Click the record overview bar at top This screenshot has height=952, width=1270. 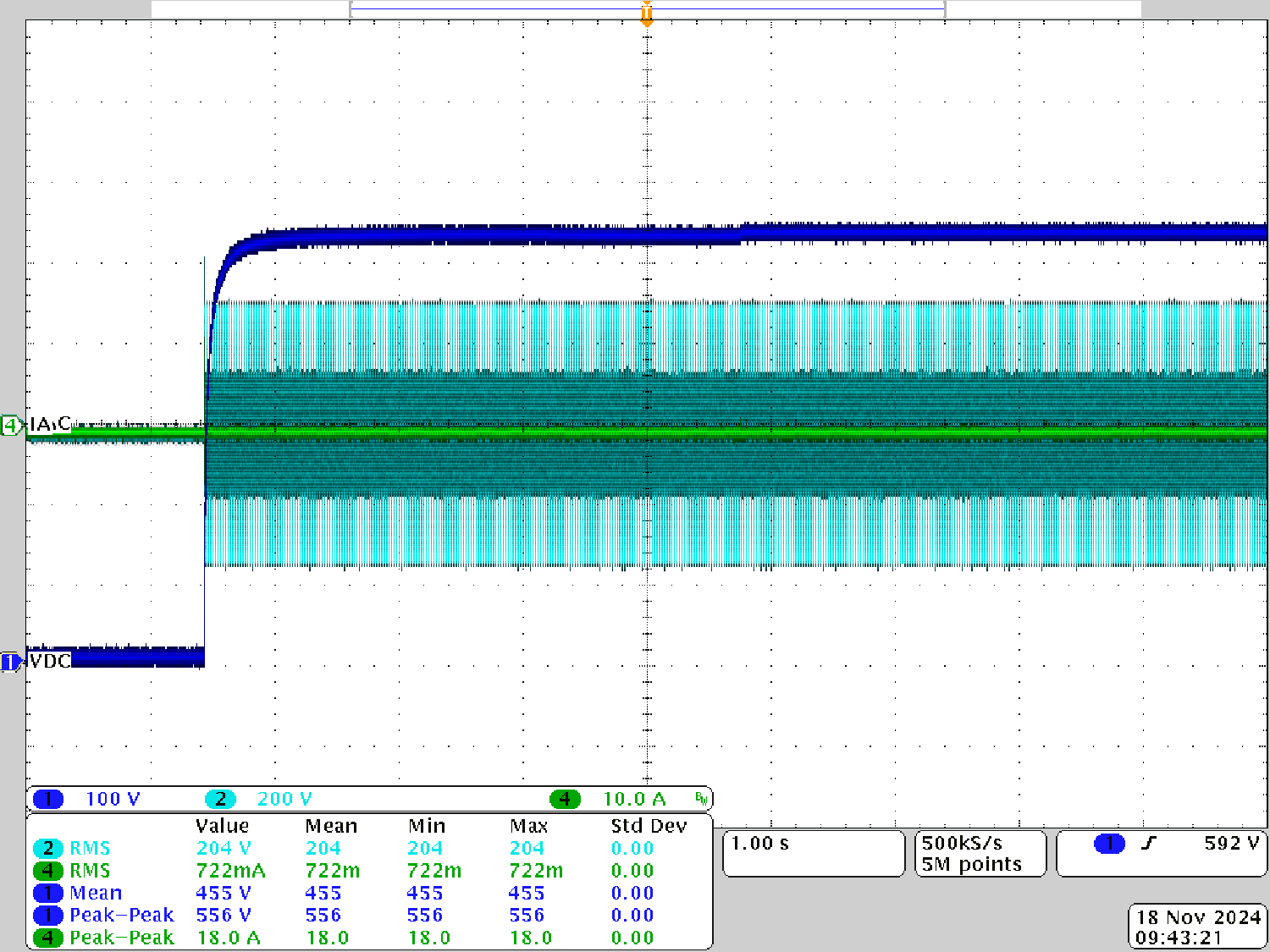click(647, 9)
